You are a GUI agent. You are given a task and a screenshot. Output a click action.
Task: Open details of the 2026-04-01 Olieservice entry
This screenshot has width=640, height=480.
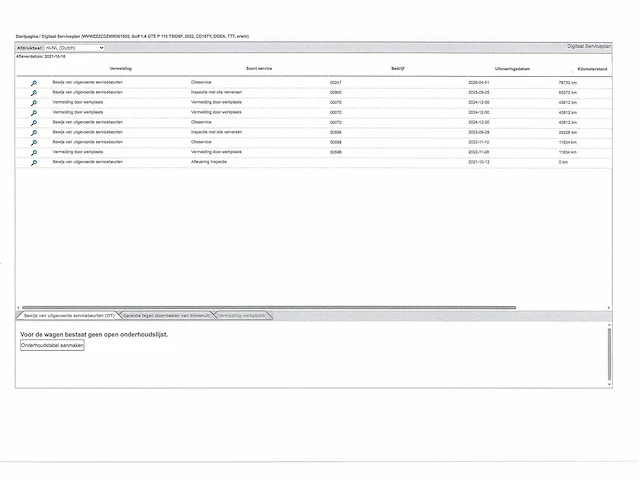coord(34,83)
